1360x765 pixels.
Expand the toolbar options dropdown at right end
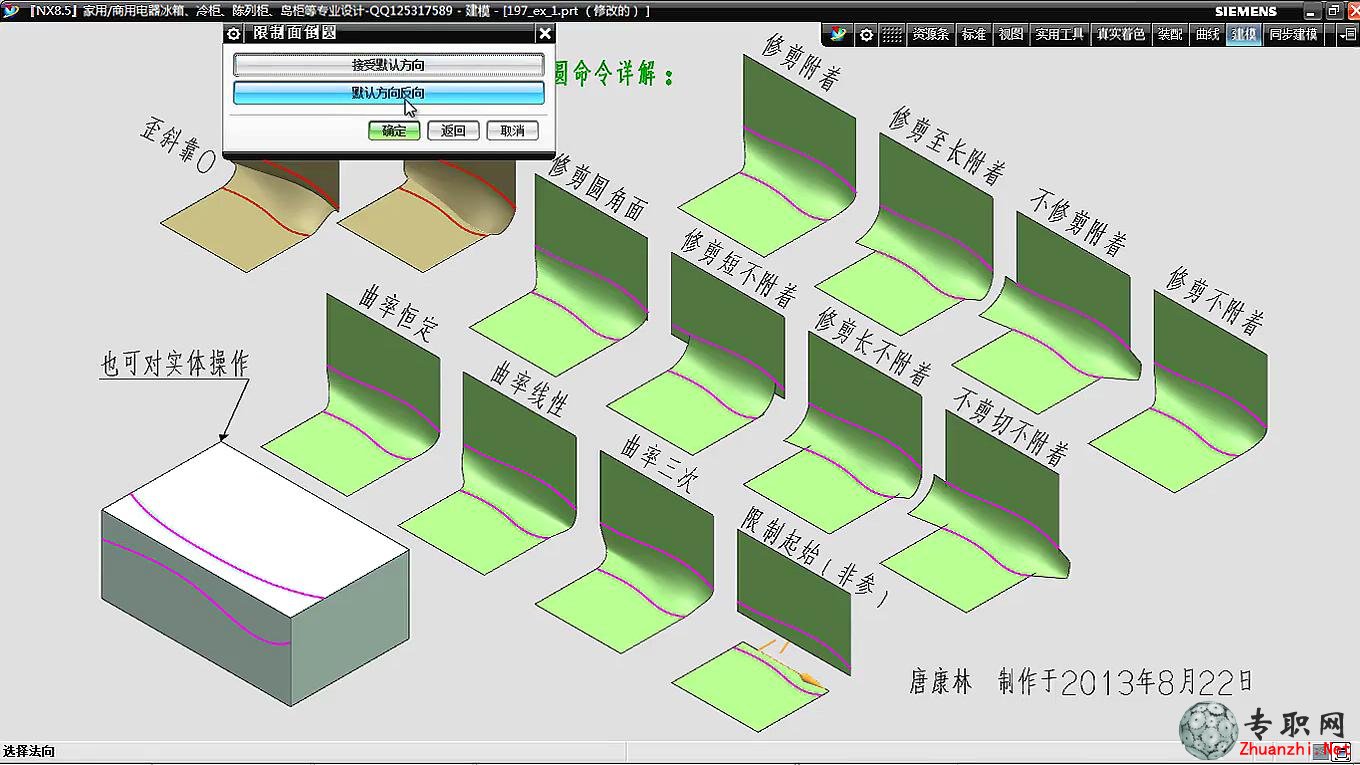(x=1349, y=35)
